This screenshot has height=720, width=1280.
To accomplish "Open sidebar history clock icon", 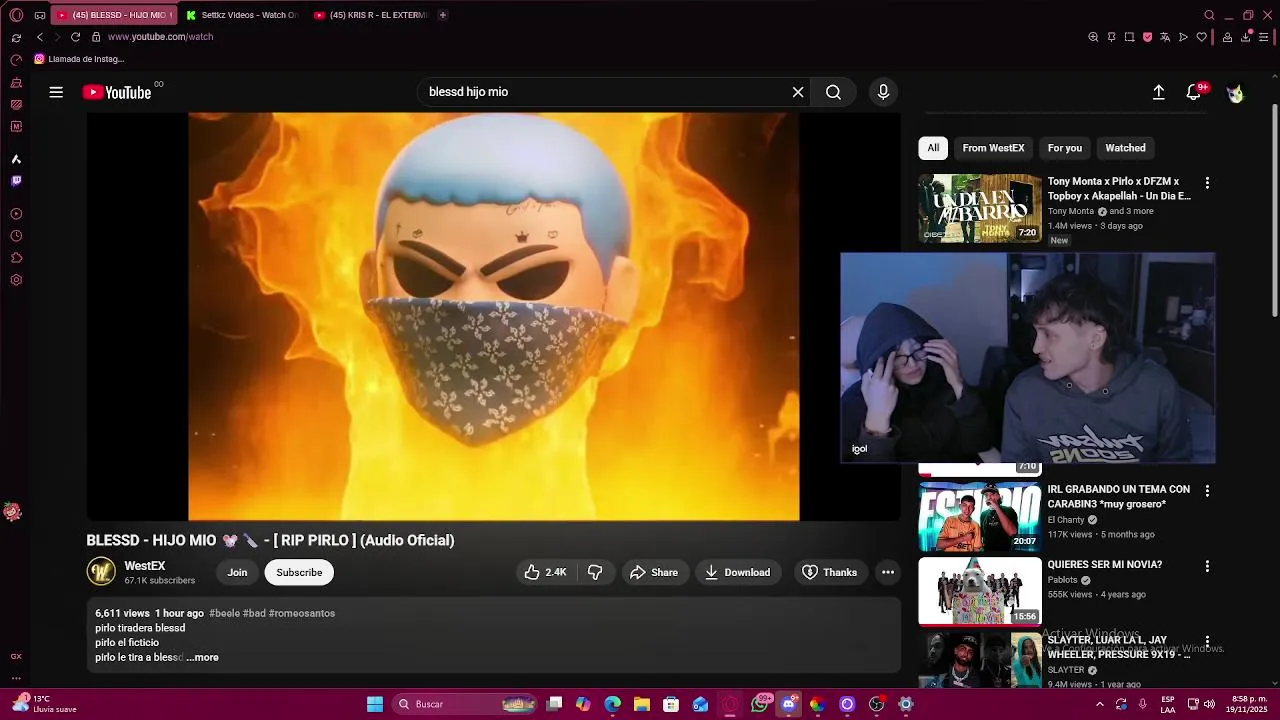I will (16, 236).
